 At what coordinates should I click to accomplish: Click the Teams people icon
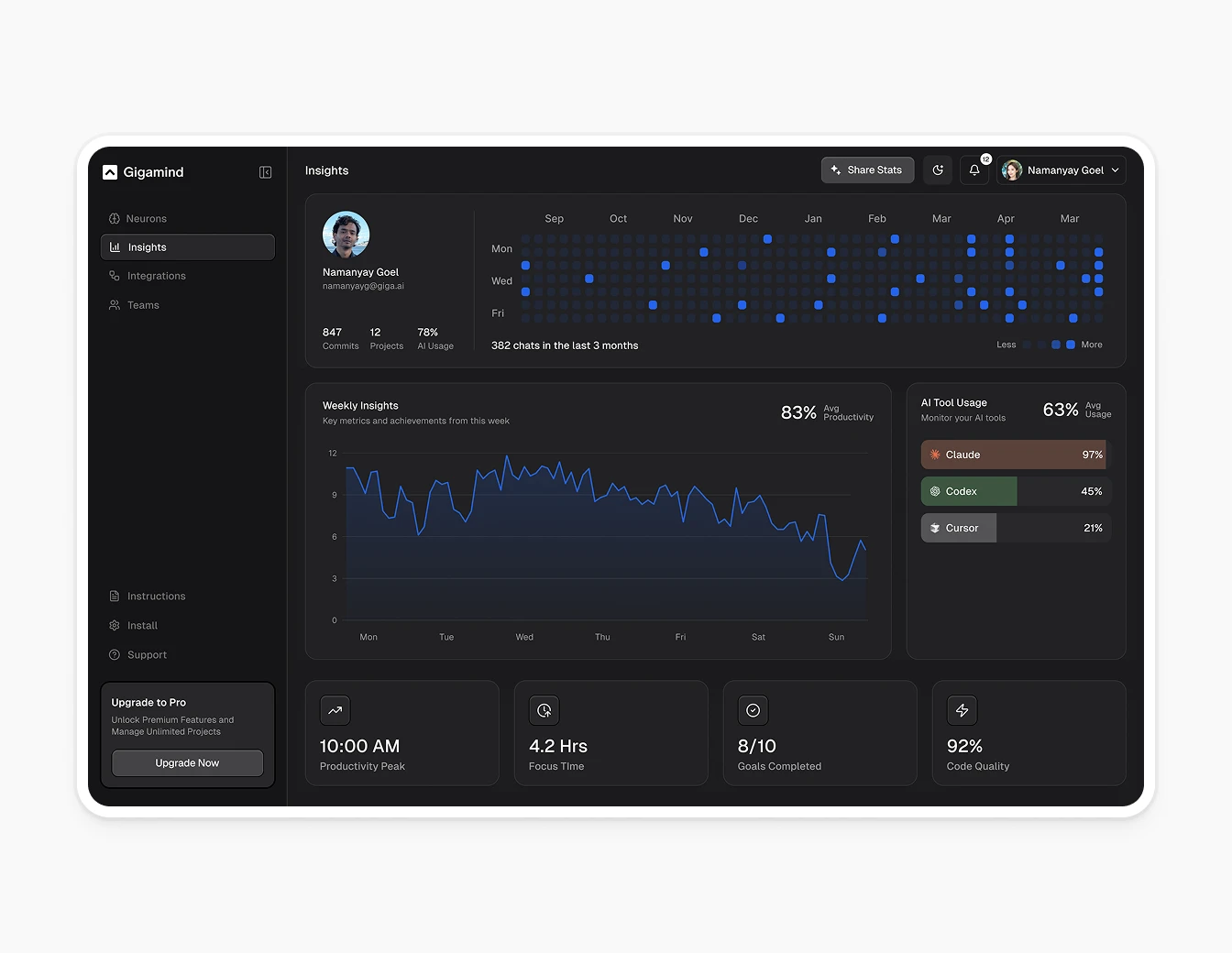click(x=115, y=304)
